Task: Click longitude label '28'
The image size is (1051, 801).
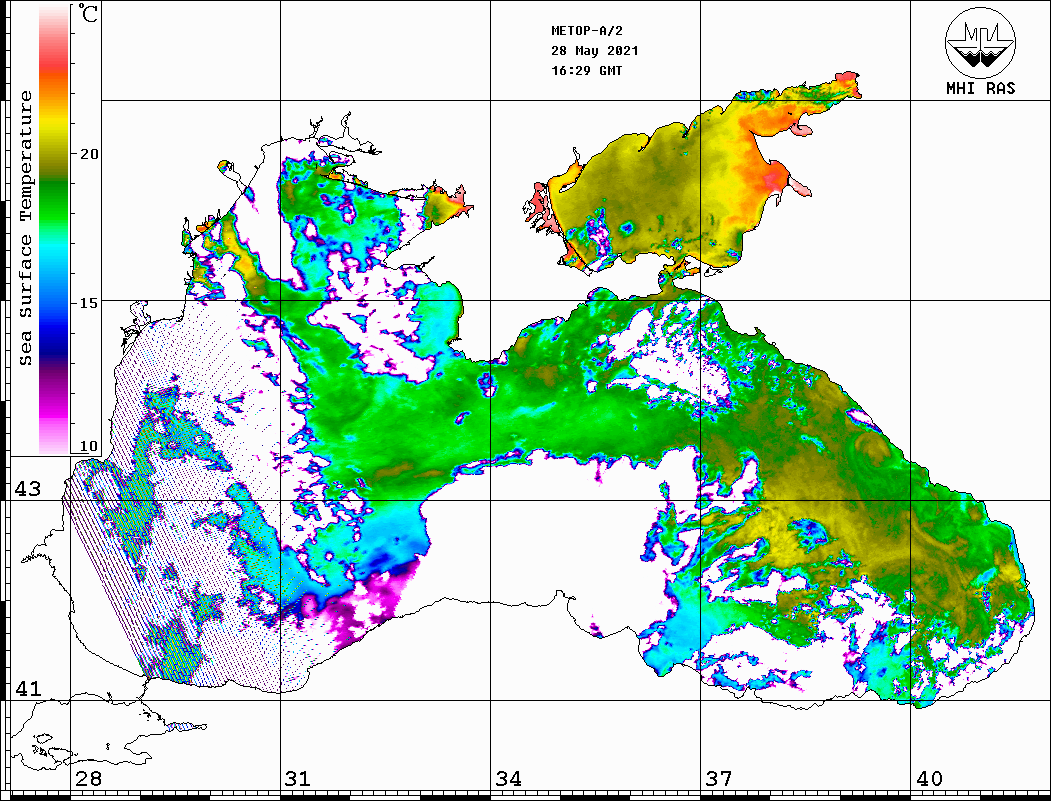Action: pos(88,779)
